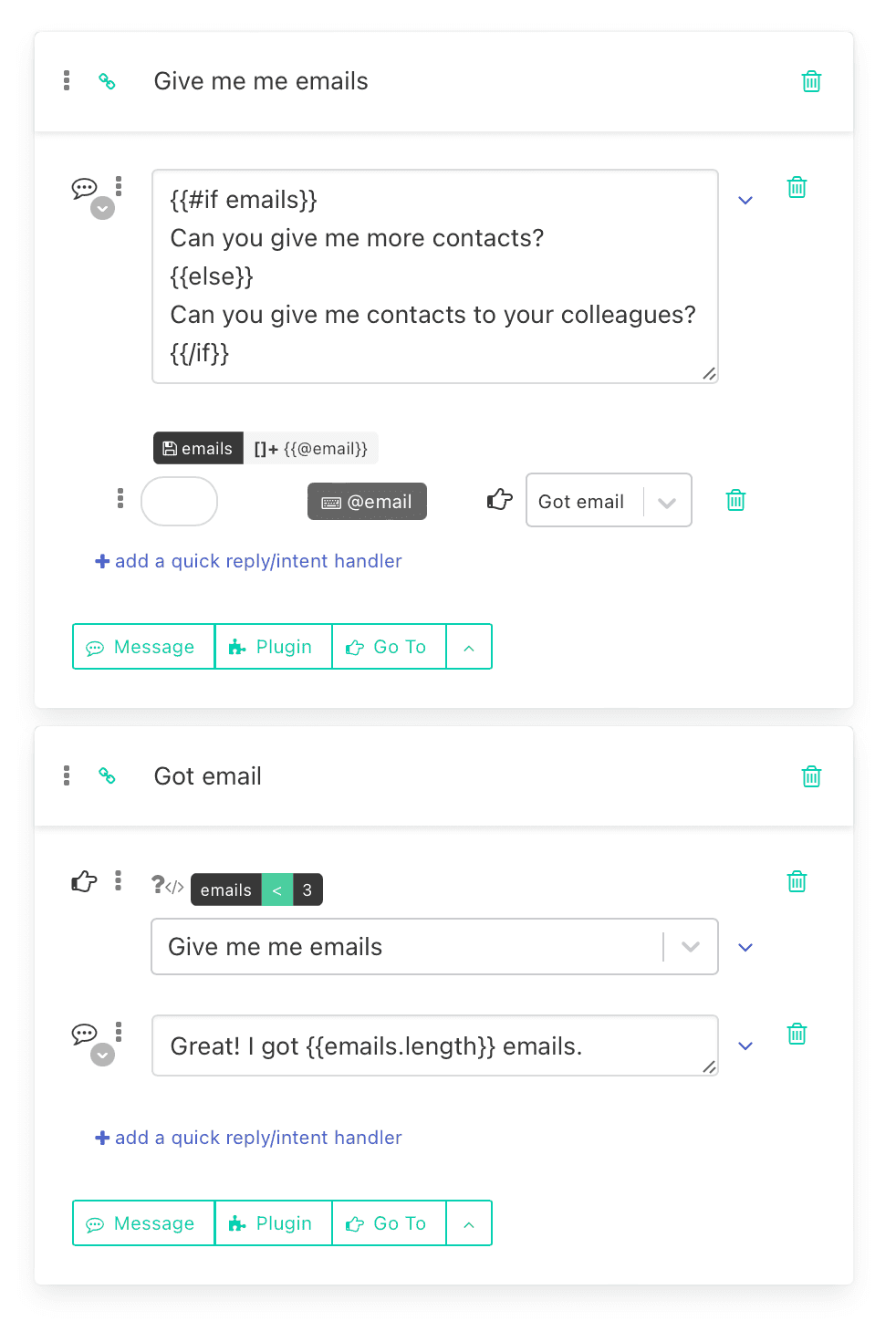Image resolution: width=896 pixels, height=1321 pixels.
Task: Remove the 'Got email' quick reply handler
Action: 735,500
